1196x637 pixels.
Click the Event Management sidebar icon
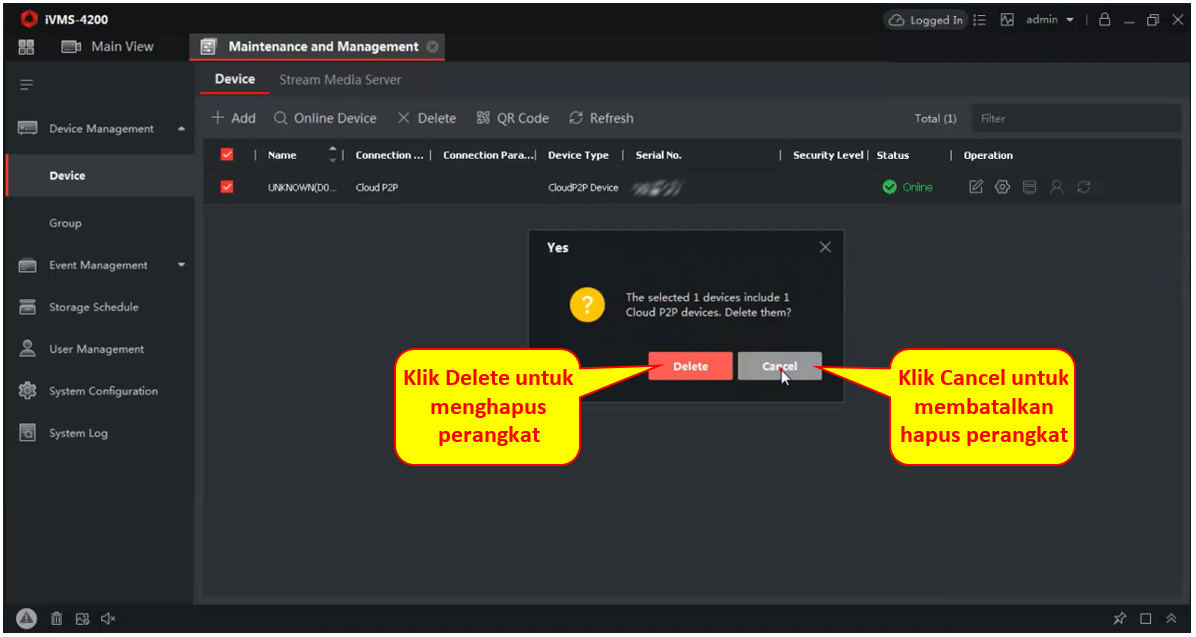[27, 265]
